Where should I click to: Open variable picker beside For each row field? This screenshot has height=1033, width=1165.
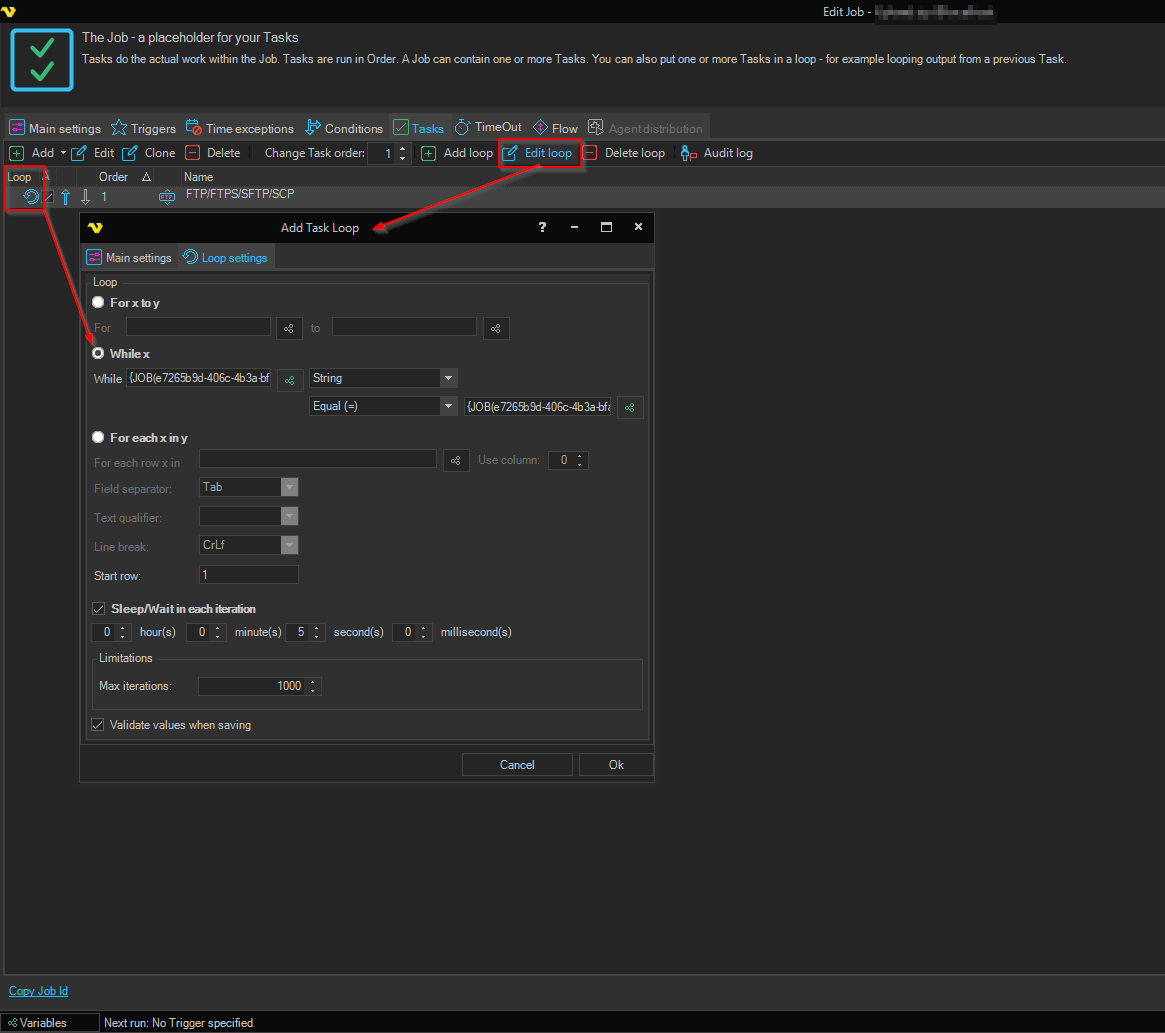coord(456,460)
